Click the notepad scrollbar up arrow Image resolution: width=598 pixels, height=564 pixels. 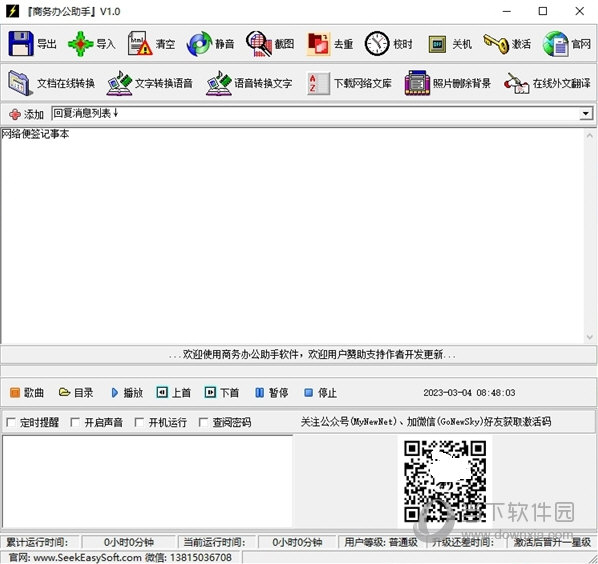pyautogui.click(x=590, y=135)
